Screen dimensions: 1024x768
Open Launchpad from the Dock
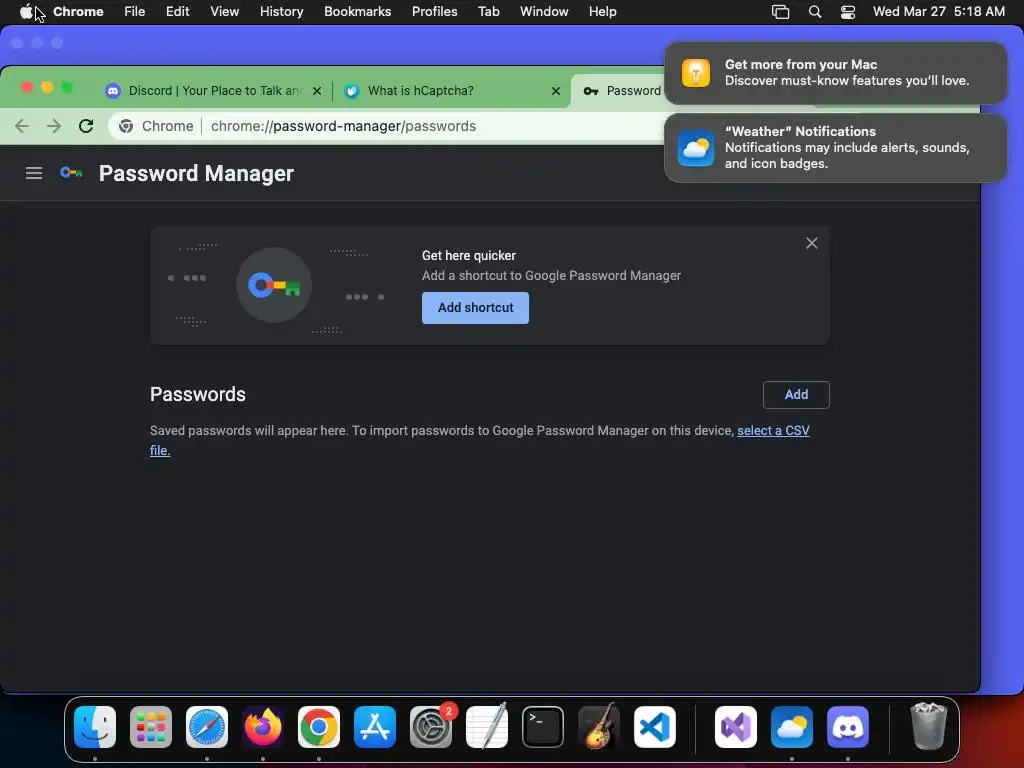151,727
